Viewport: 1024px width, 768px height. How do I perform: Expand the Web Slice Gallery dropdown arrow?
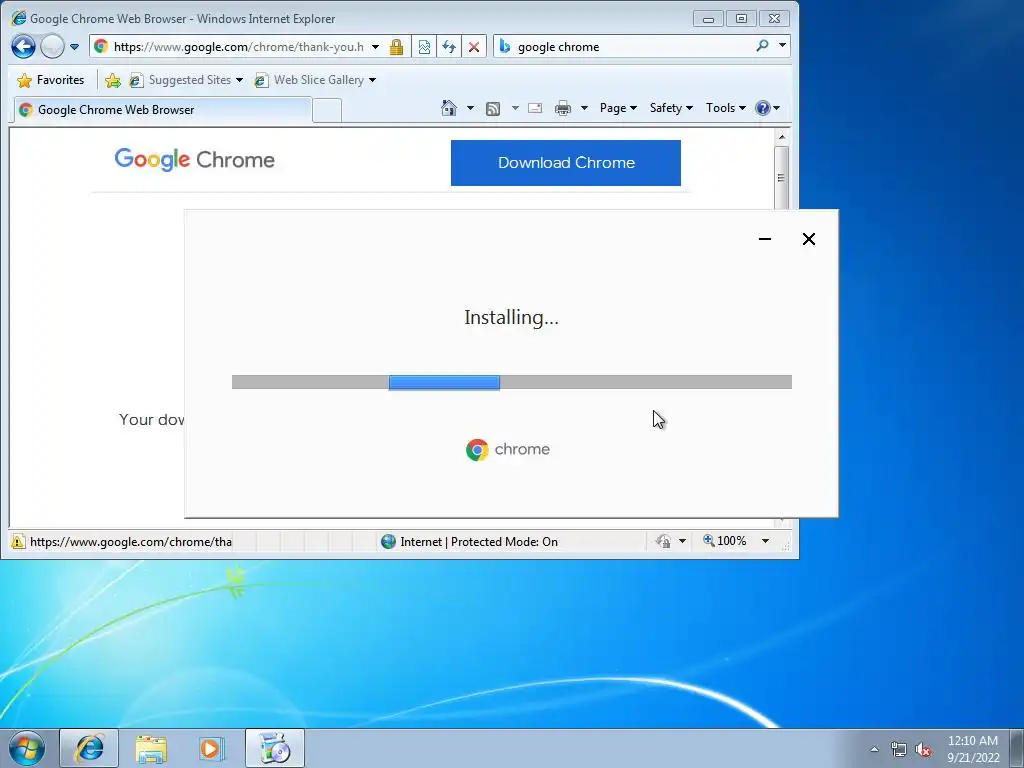(x=372, y=80)
